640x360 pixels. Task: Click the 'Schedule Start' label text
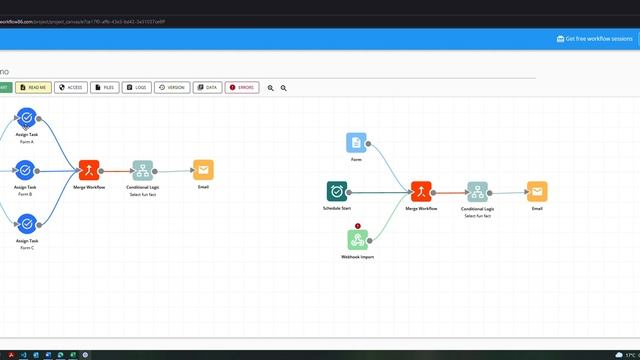(337, 208)
